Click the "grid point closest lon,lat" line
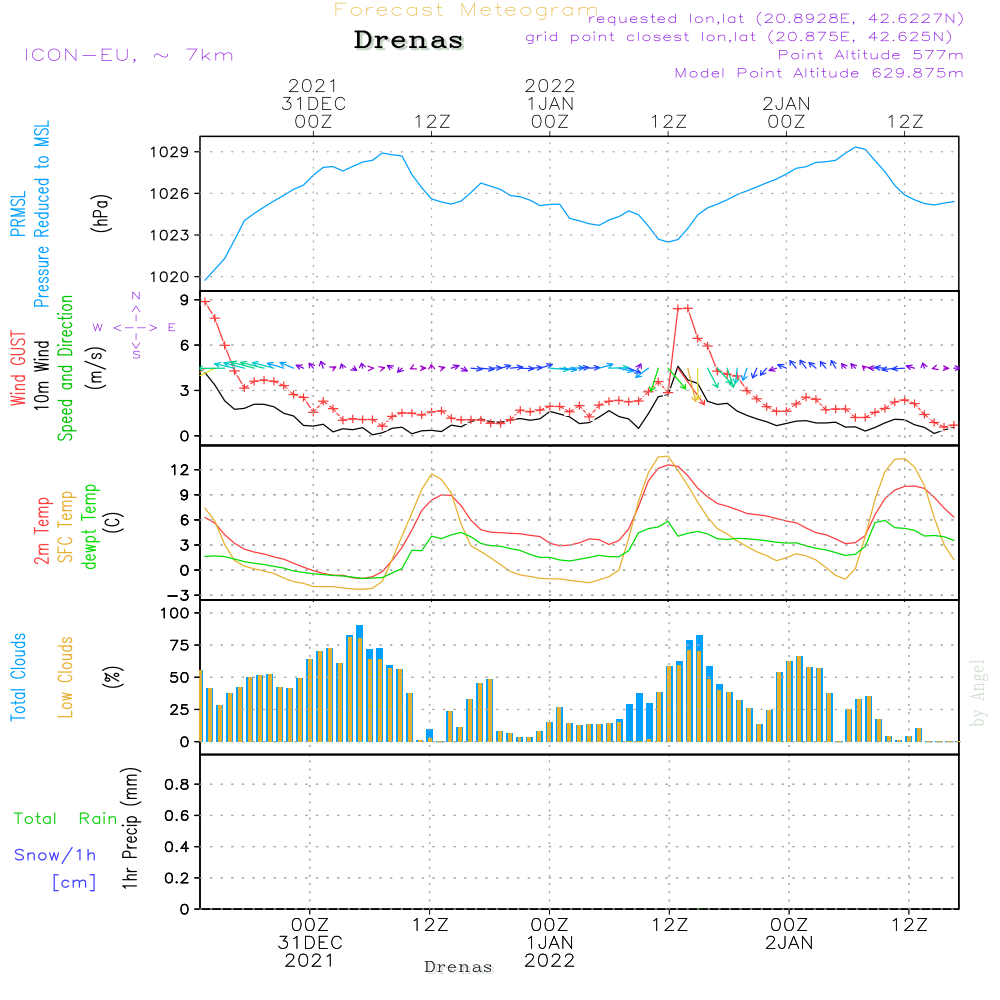This screenshot has height=1000, width=1000. (739, 37)
